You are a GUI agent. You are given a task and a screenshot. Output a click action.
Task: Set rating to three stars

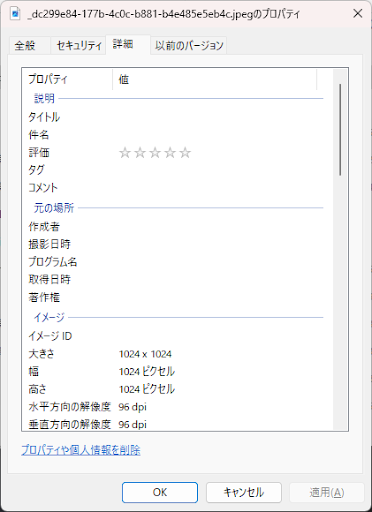155,153
